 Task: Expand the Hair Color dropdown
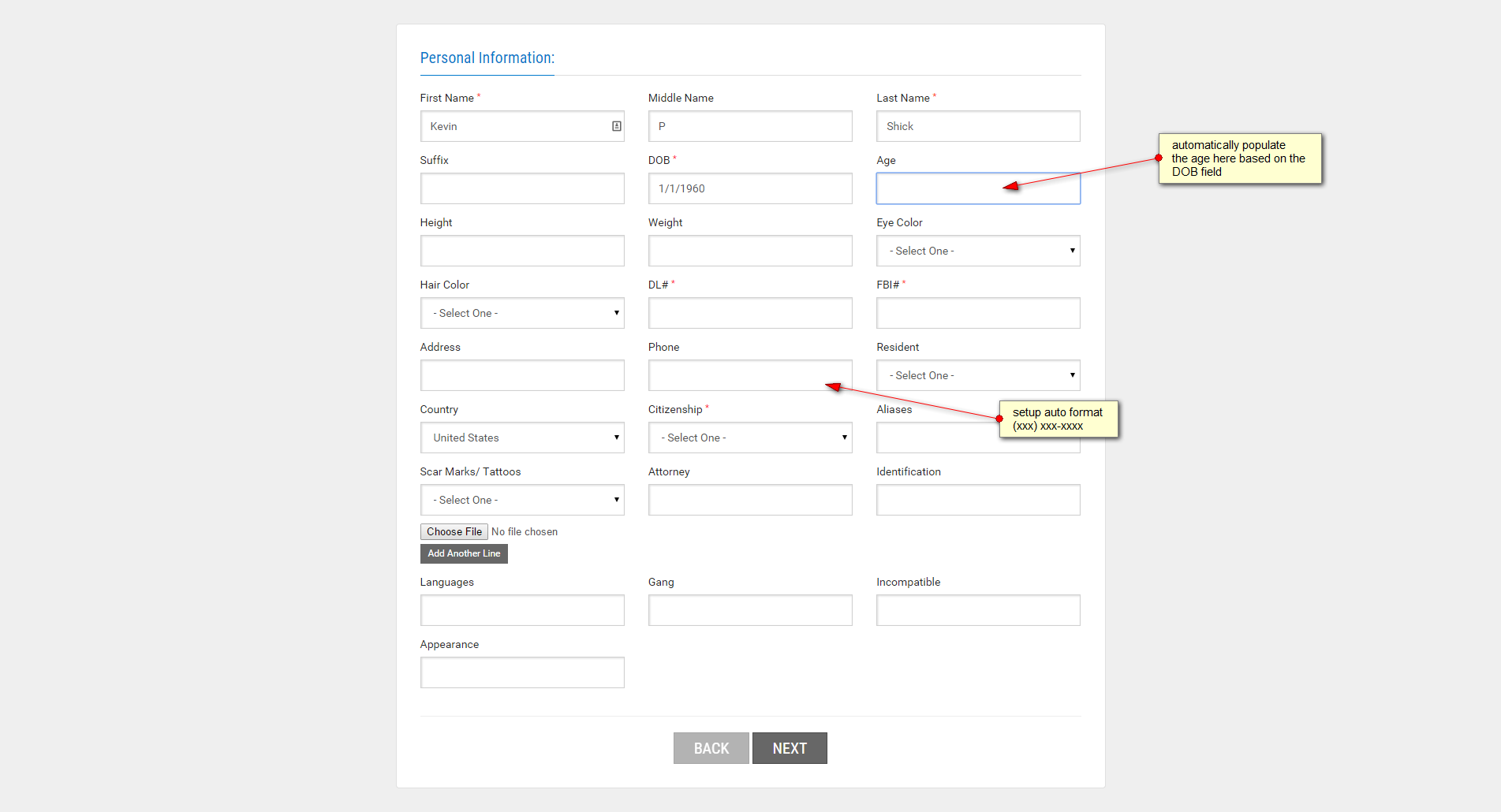point(521,313)
